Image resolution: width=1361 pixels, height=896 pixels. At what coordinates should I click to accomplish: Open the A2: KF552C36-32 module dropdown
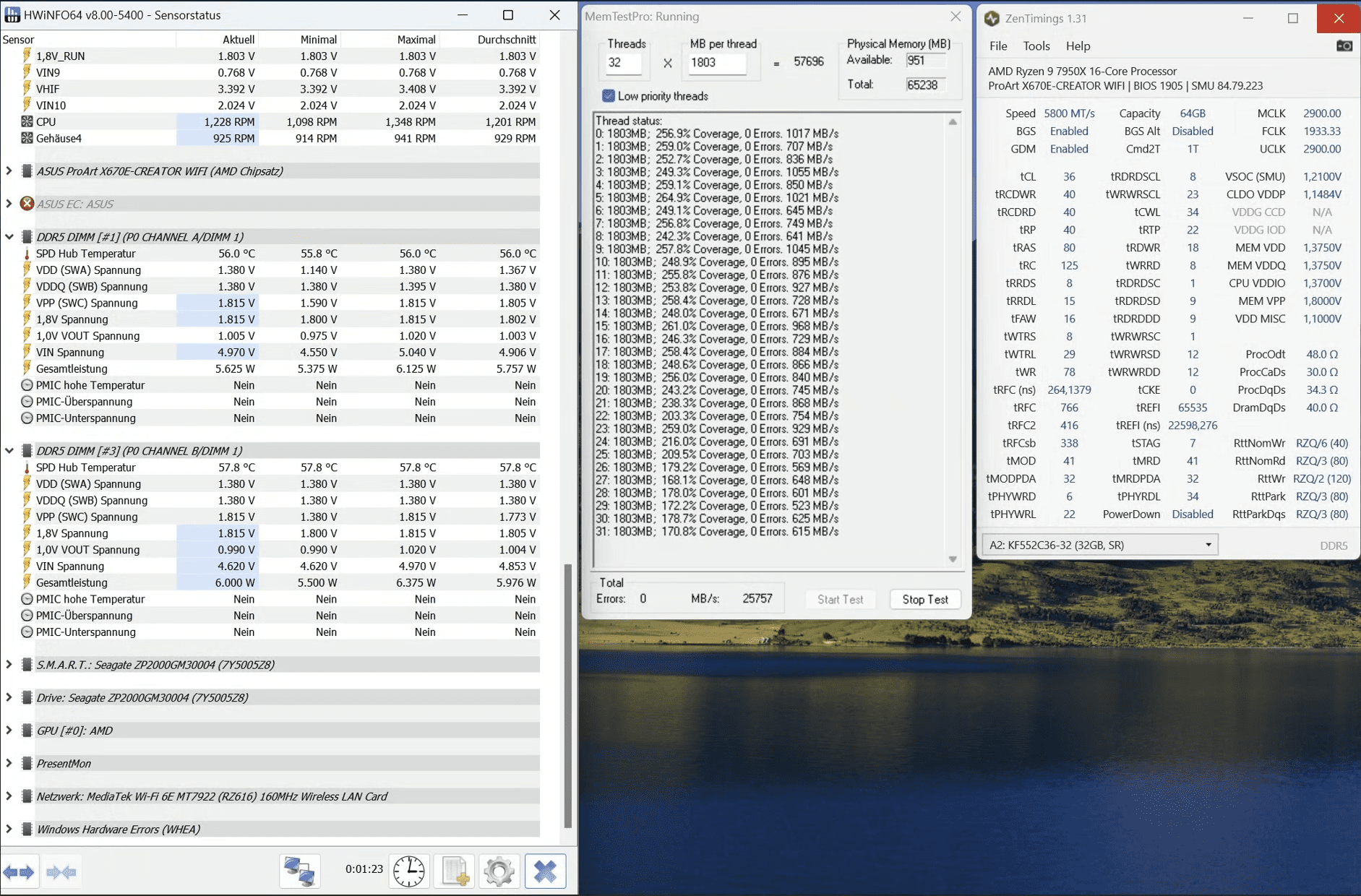(1100, 545)
